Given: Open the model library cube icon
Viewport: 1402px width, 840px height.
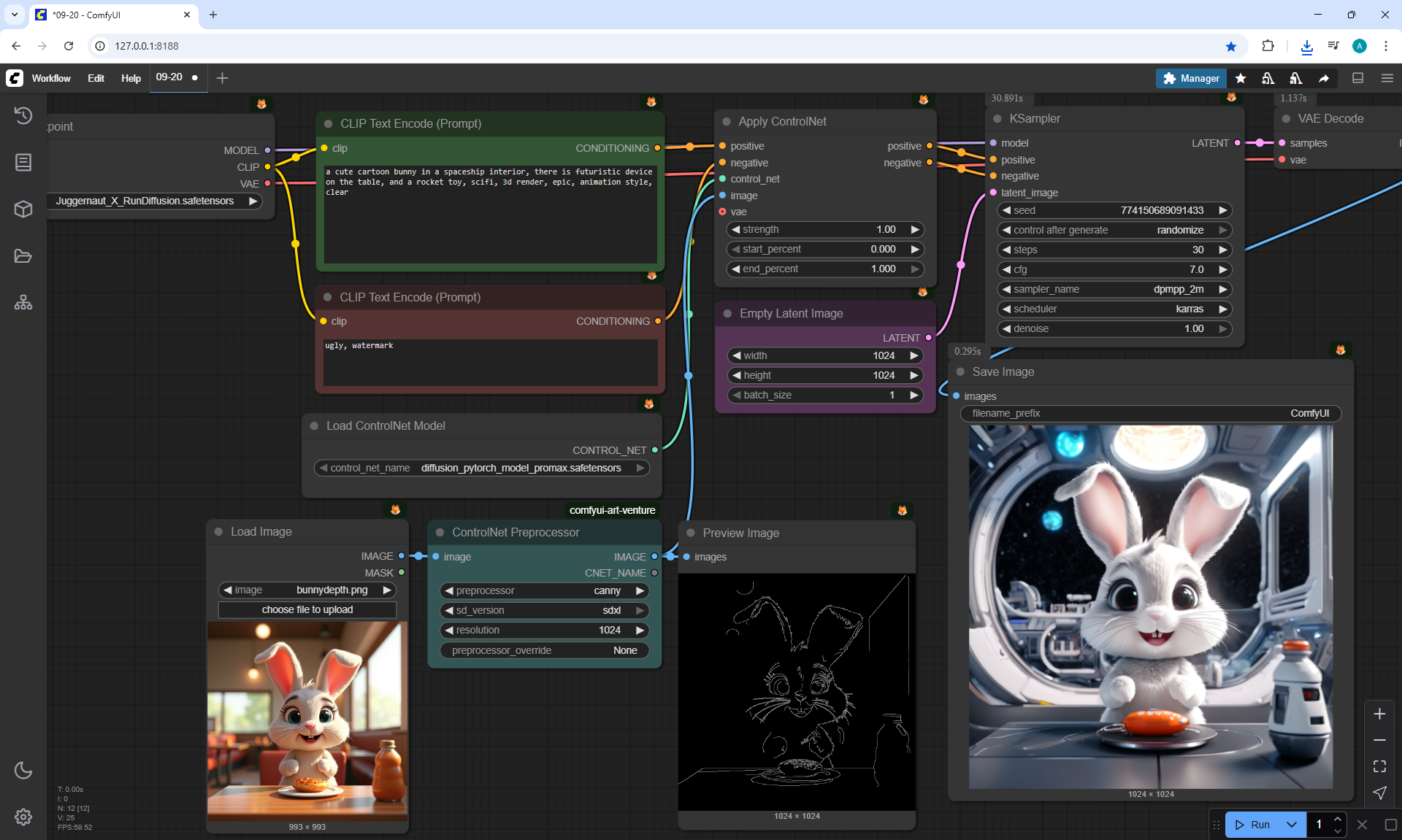Looking at the screenshot, I should [x=23, y=209].
